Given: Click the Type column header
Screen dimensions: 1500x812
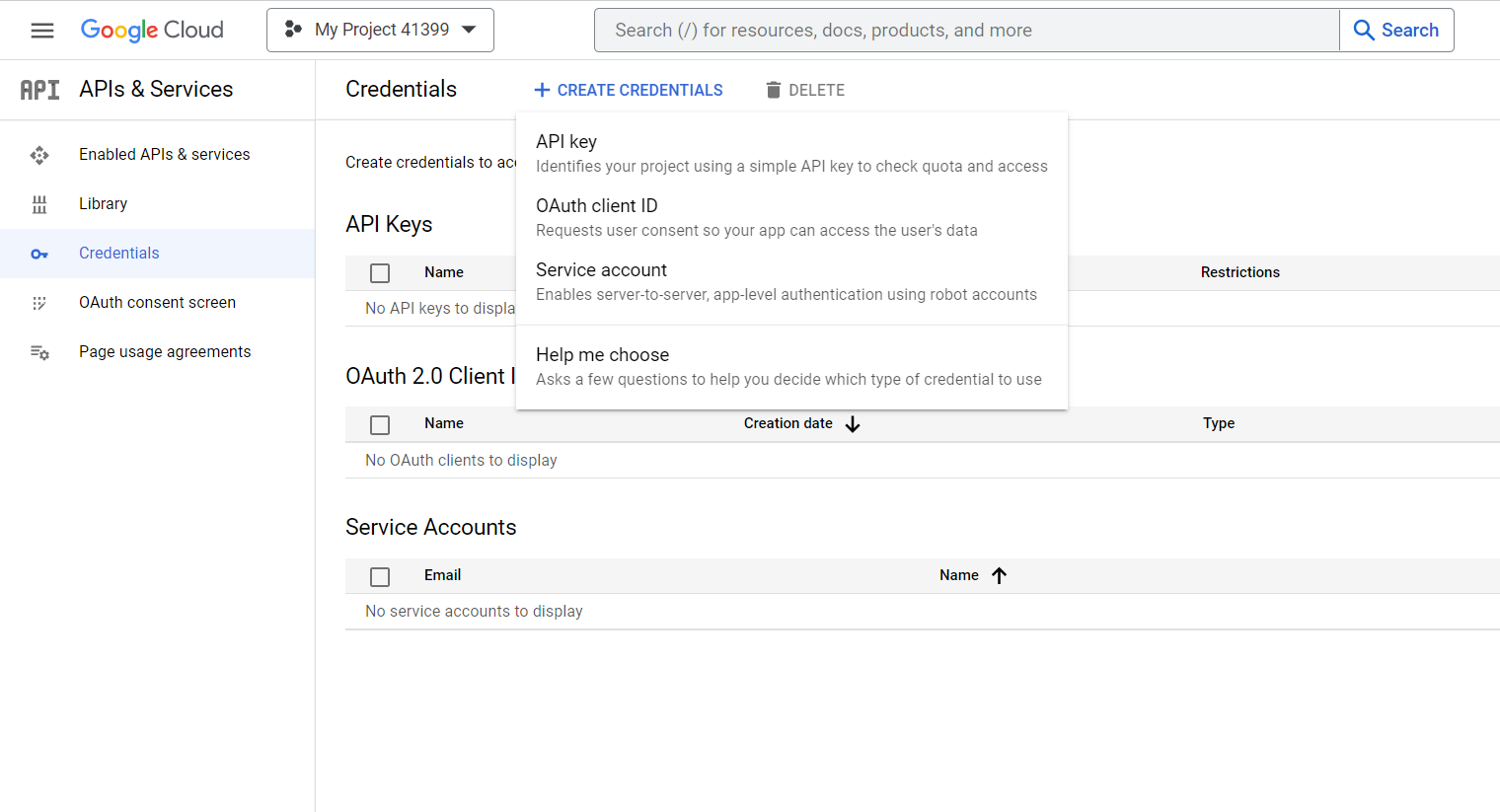Looking at the screenshot, I should click(x=1219, y=423).
